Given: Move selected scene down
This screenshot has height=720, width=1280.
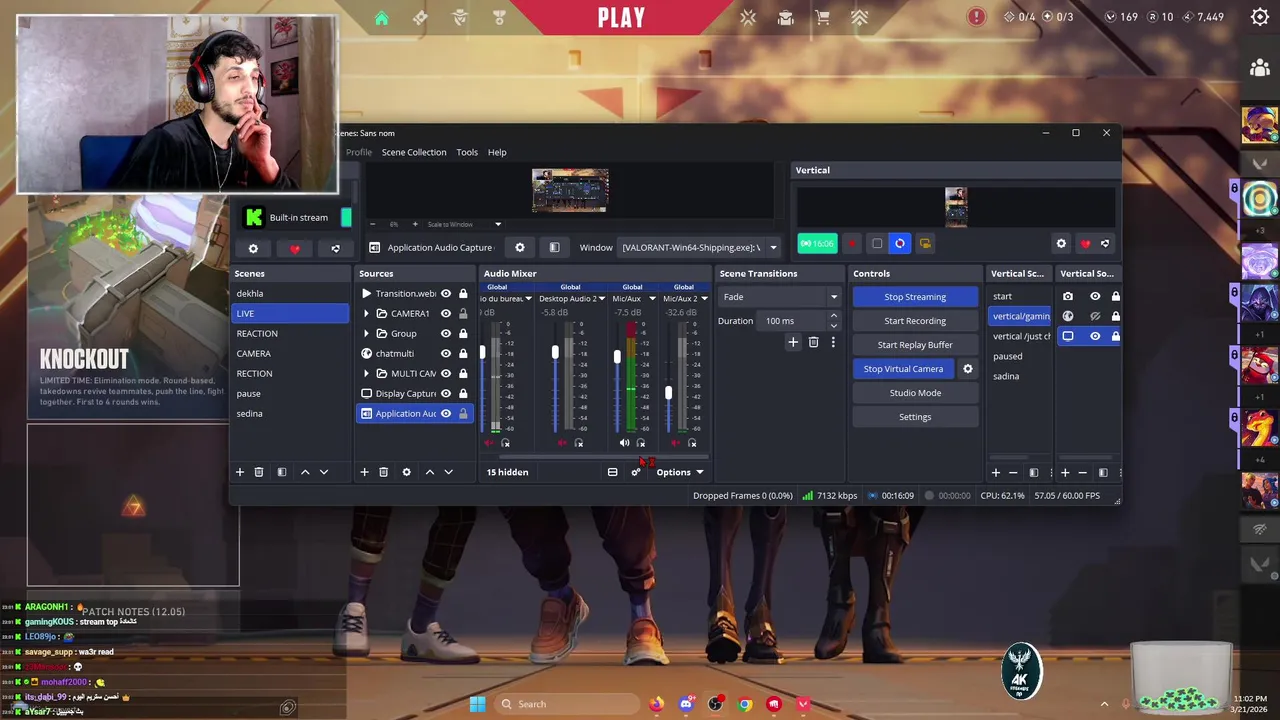Looking at the screenshot, I should click(x=323, y=472).
